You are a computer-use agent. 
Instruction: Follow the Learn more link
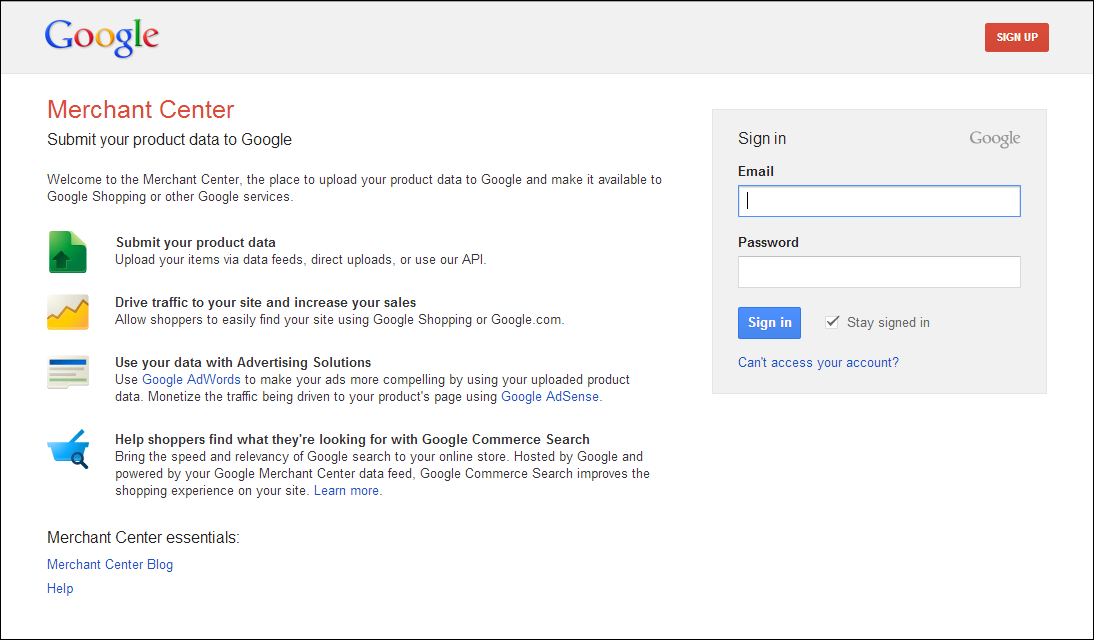(346, 491)
